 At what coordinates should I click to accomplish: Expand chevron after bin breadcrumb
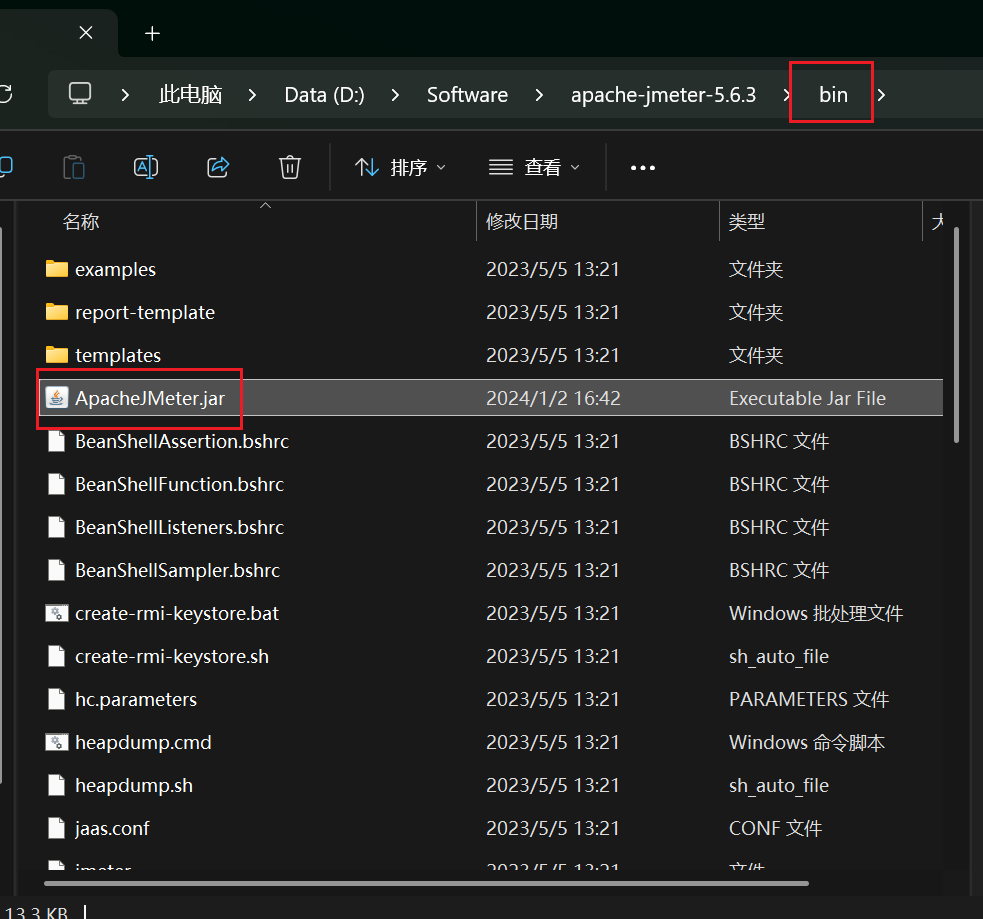point(881,95)
